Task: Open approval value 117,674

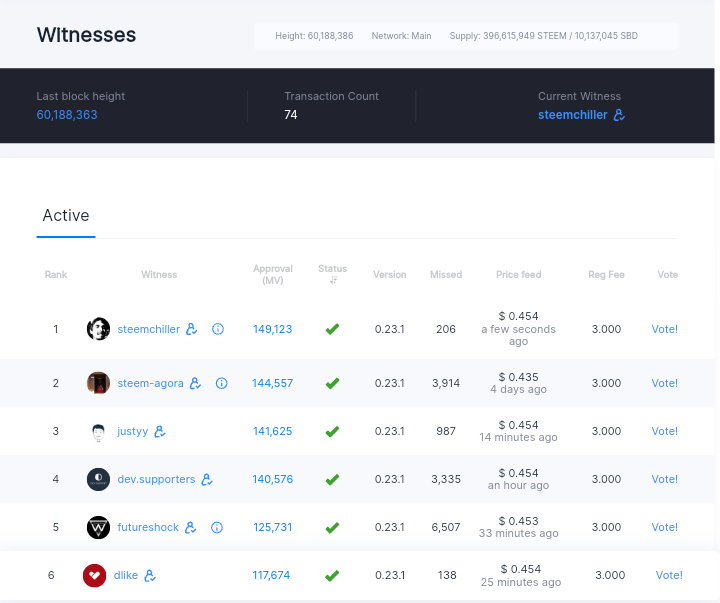Action: click(271, 575)
